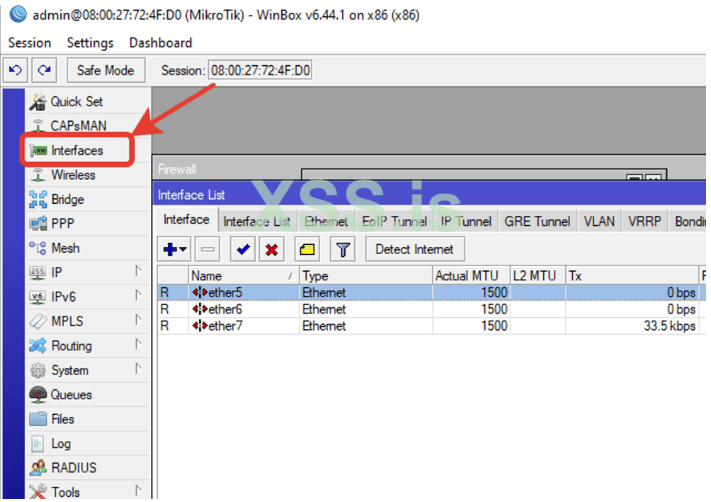711x502 pixels.
Task: Expand the Routing submenu arrow
Action: tap(138, 345)
